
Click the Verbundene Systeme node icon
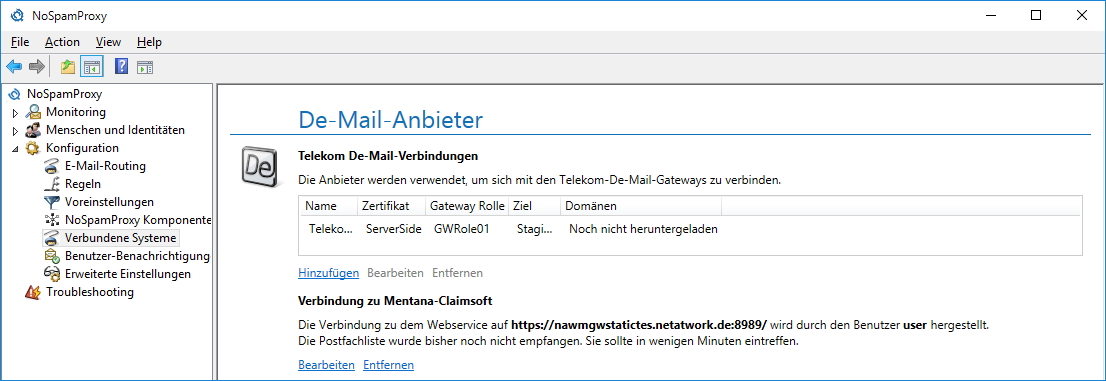point(51,238)
